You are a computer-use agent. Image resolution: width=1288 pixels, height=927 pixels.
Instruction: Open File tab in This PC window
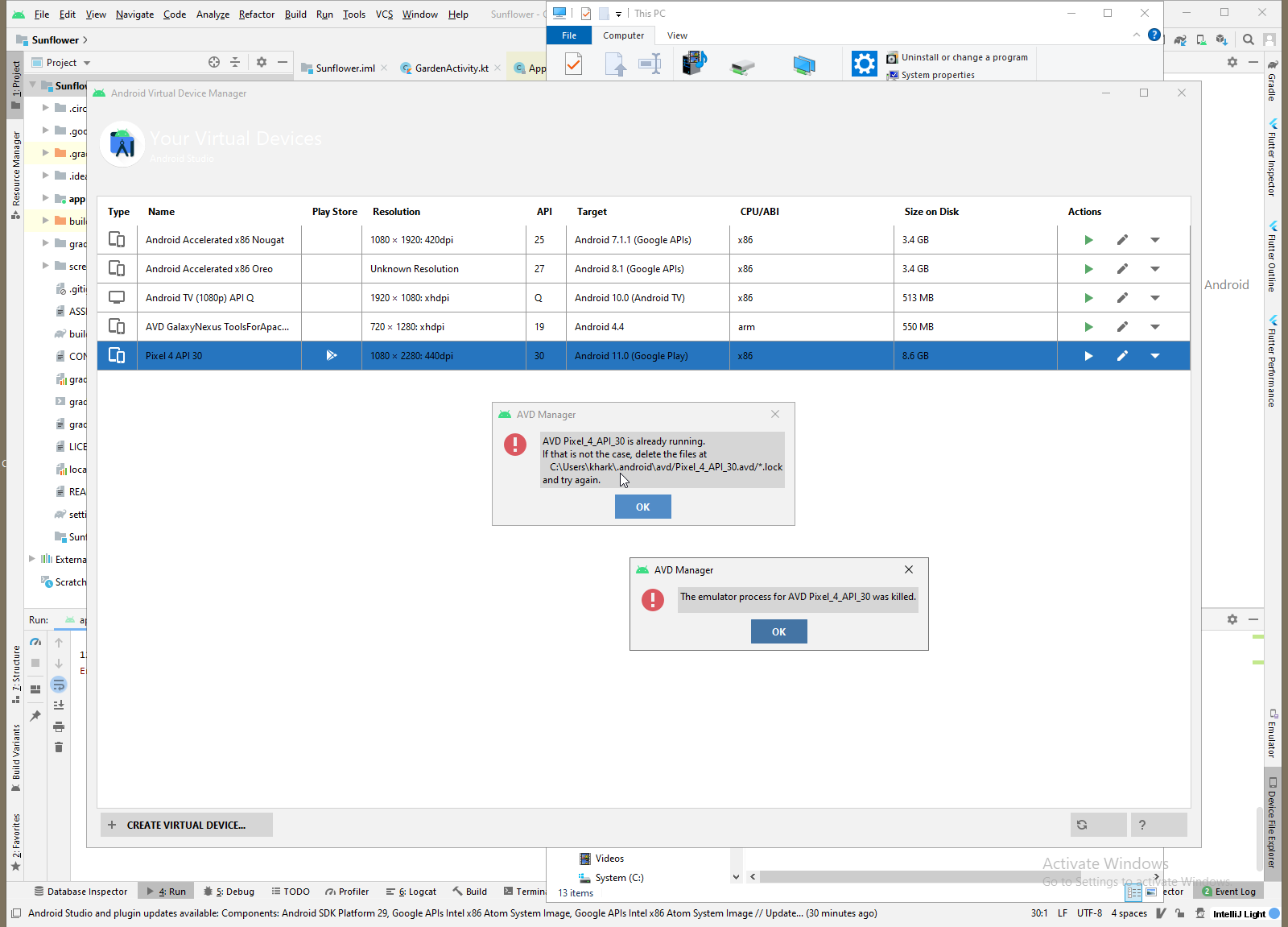click(x=569, y=35)
